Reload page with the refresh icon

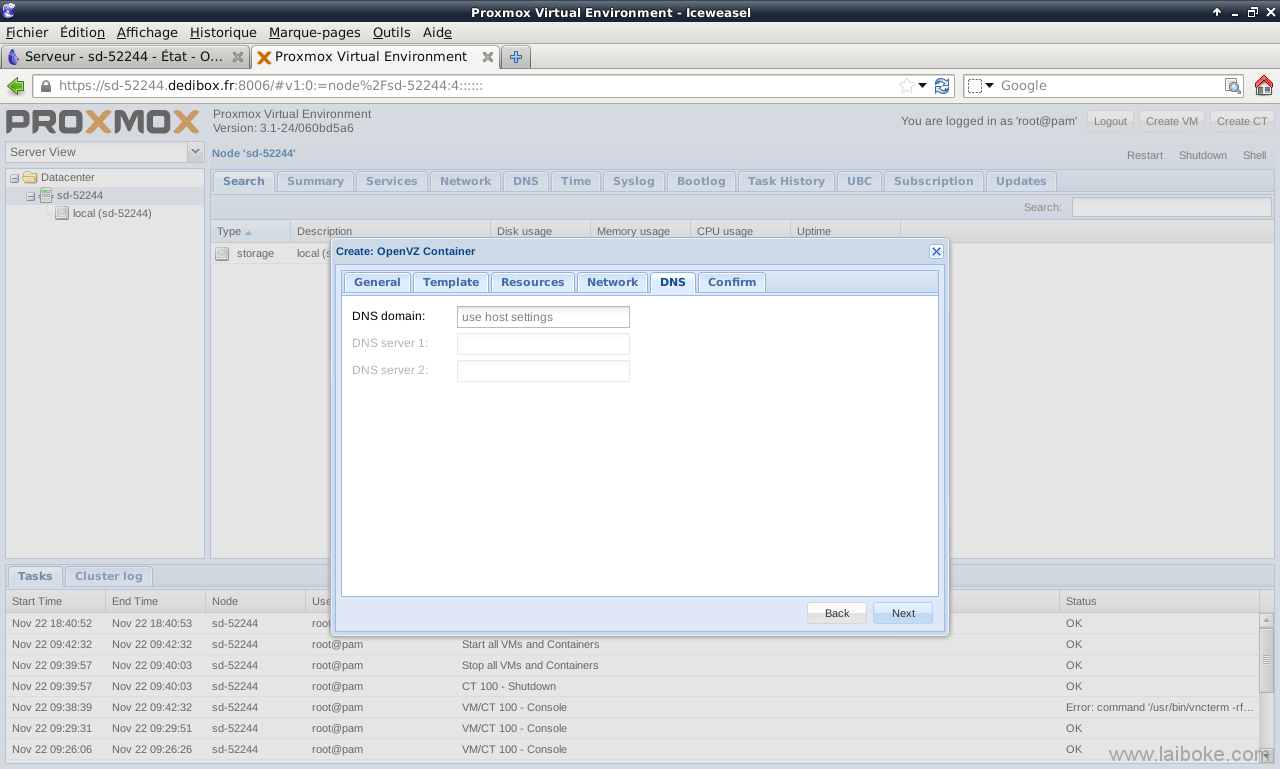click(x=942, y=86)
